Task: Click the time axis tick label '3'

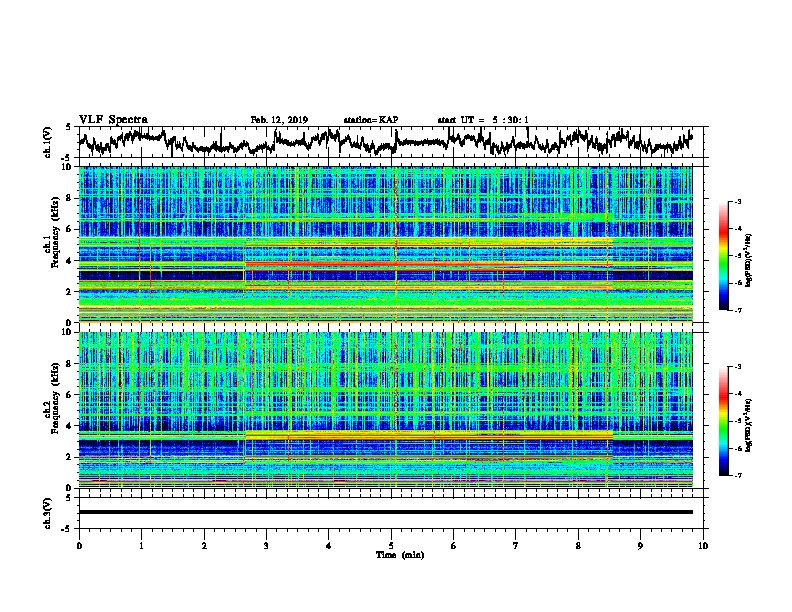Action: click(266, 546)
